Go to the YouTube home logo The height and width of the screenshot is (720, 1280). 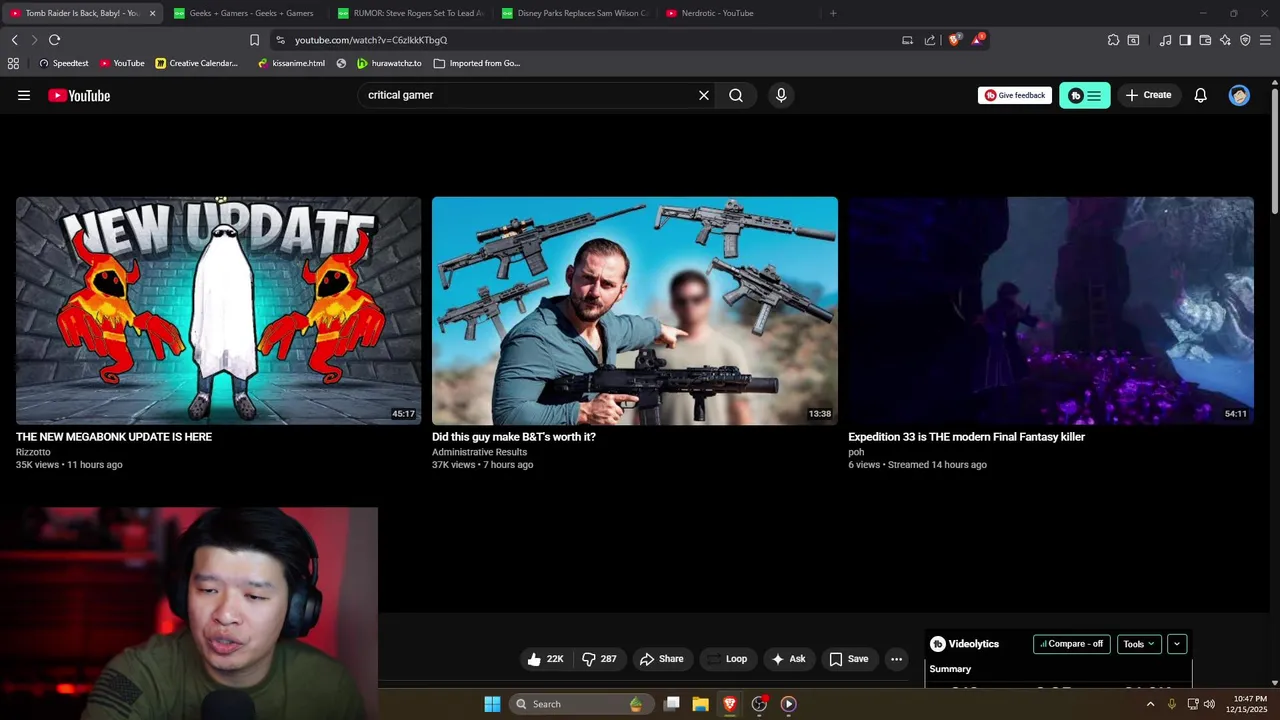point(79,95)
